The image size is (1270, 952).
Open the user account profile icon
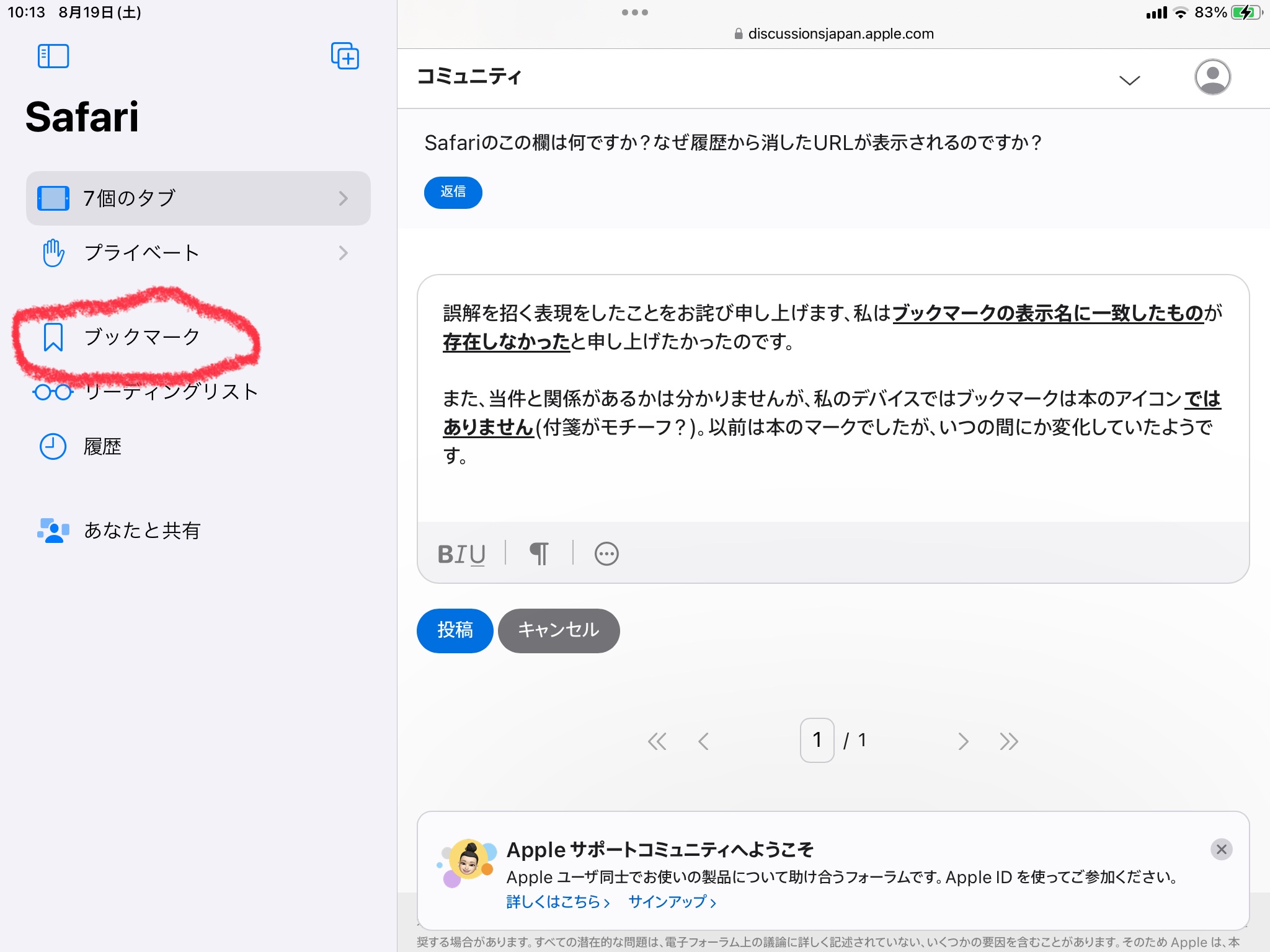[1212, 77]
